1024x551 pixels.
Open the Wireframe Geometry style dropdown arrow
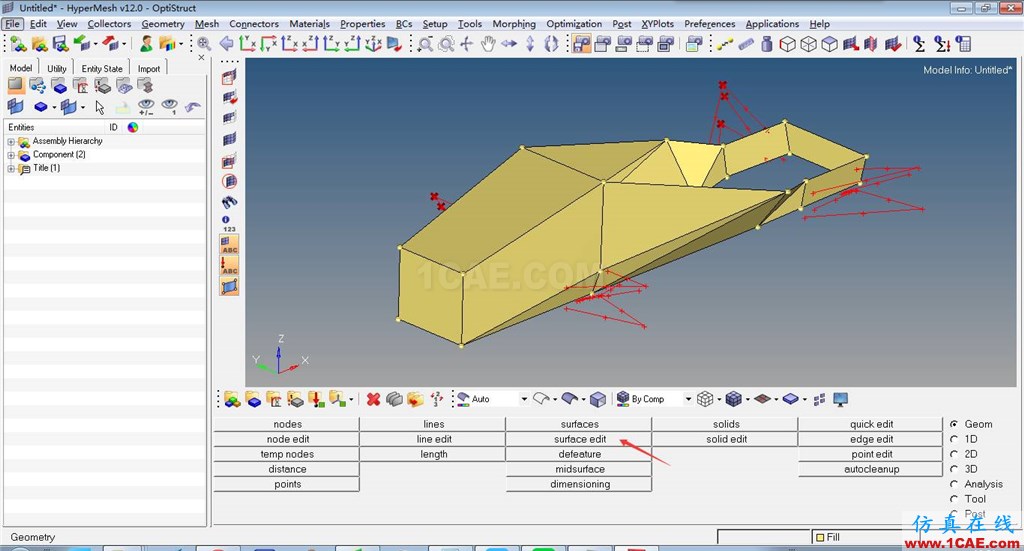[x=555, y=399]
